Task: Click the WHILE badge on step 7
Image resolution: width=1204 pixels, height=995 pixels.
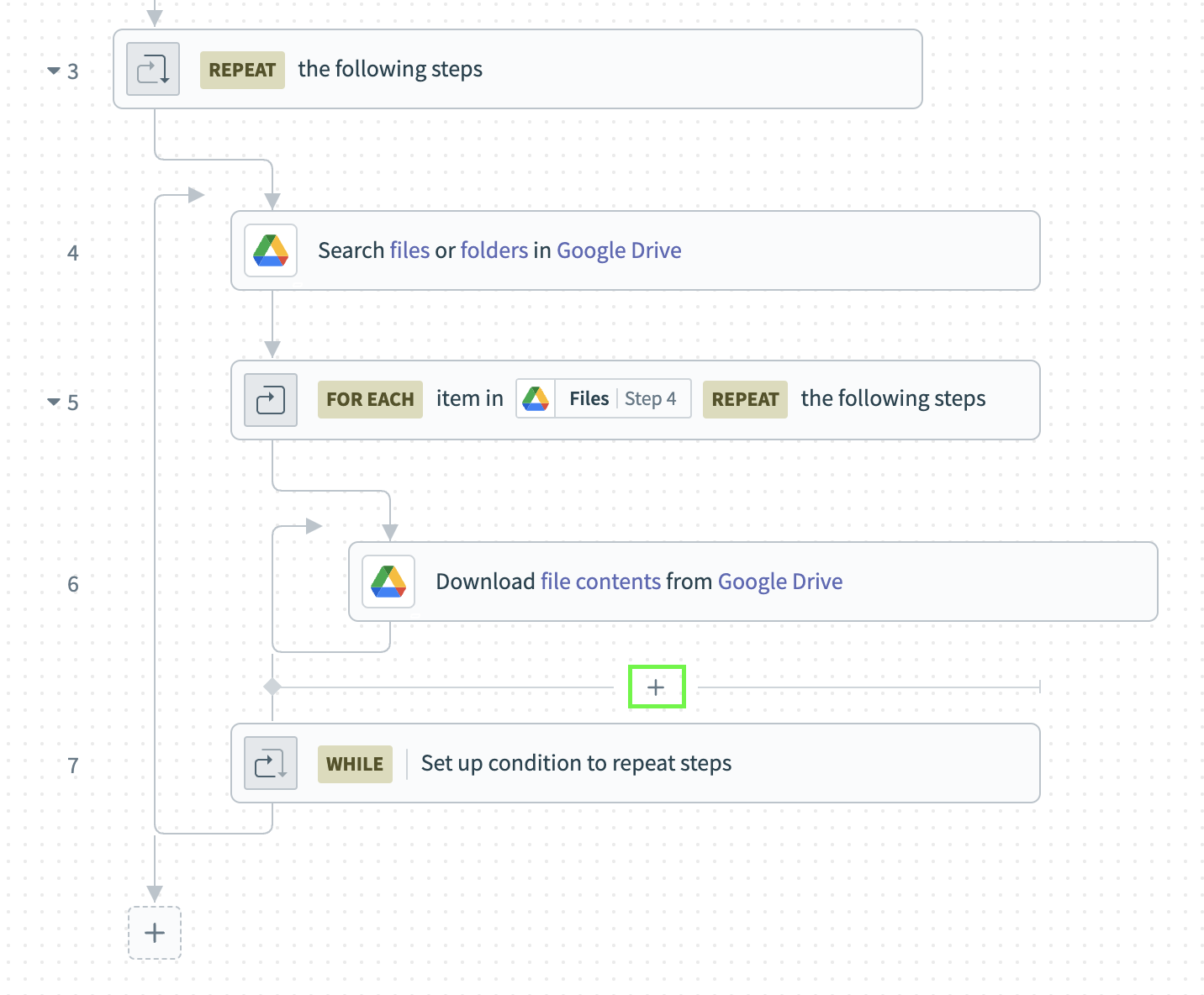Action: tap(355, 763)
